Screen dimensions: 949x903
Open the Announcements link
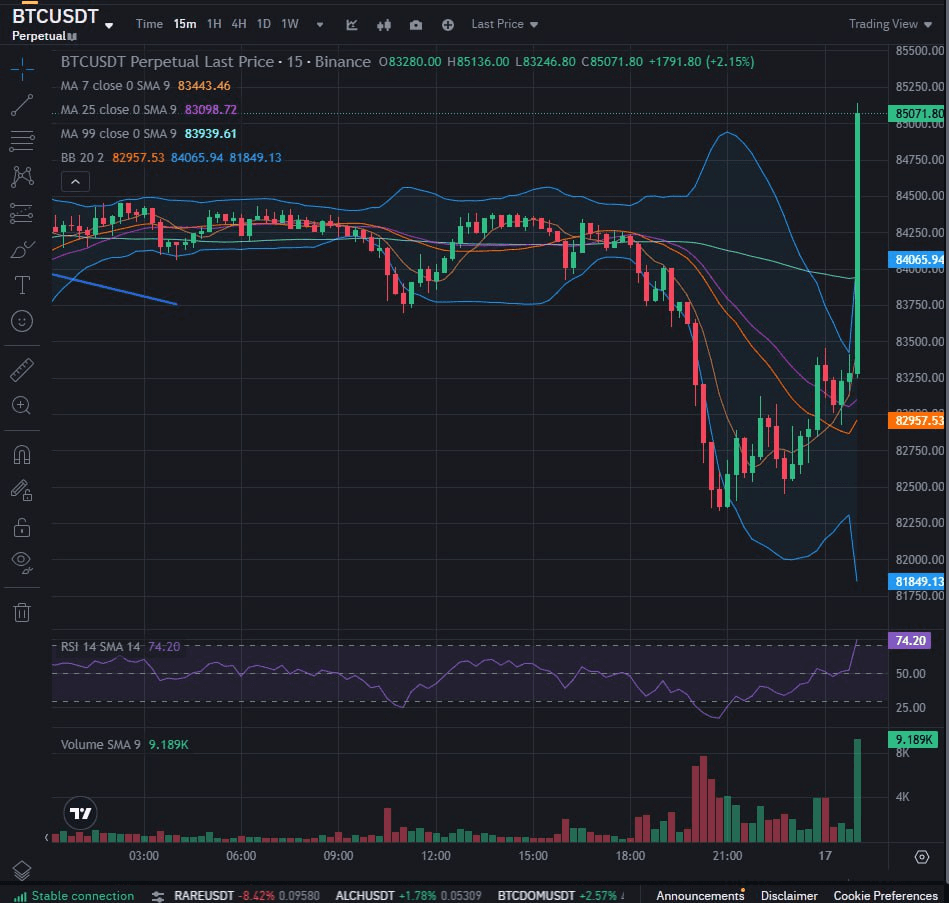pyautogui.click(x=700, y=895)
